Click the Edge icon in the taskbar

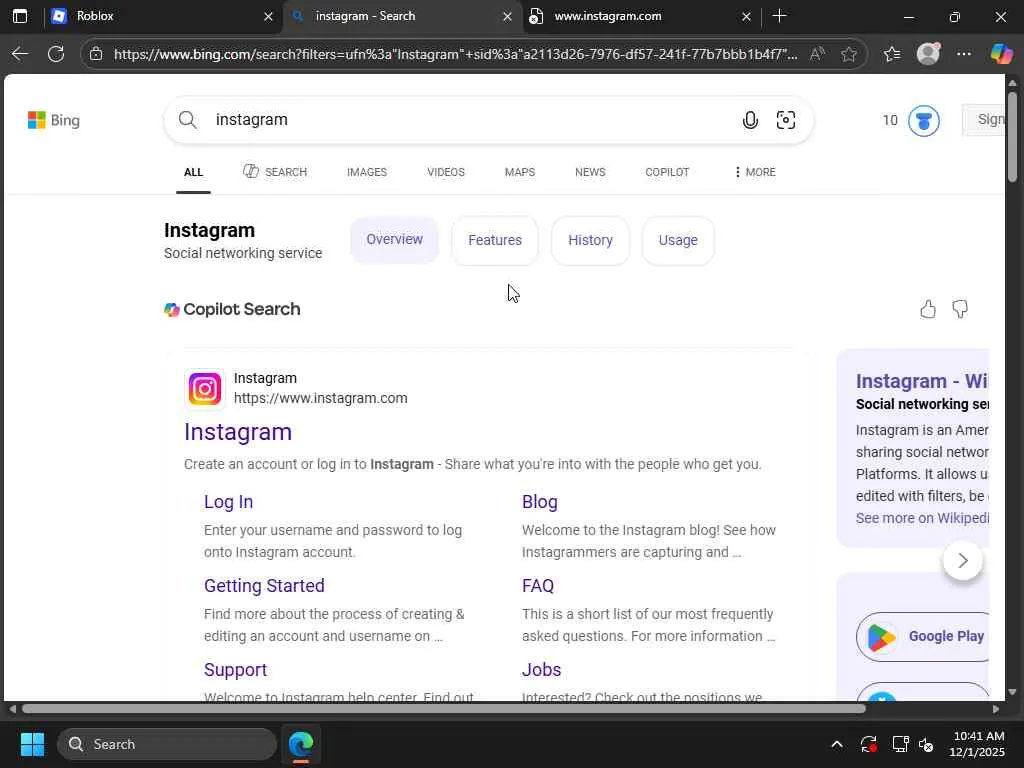[301, 744]
